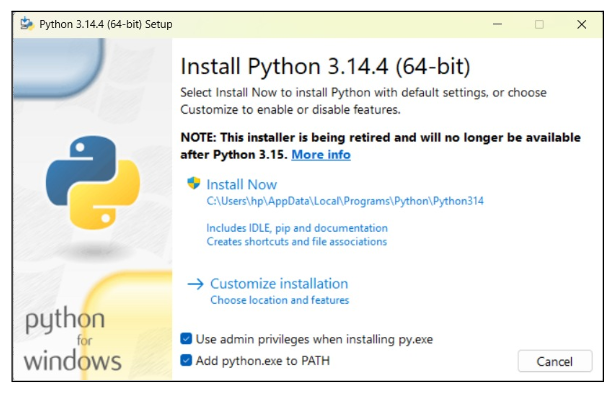This screenshot has height=401, width=613.
Task: Click the 'Install Python 3.14.4 (64-bit)' heading
Action: tap(325, 67)
